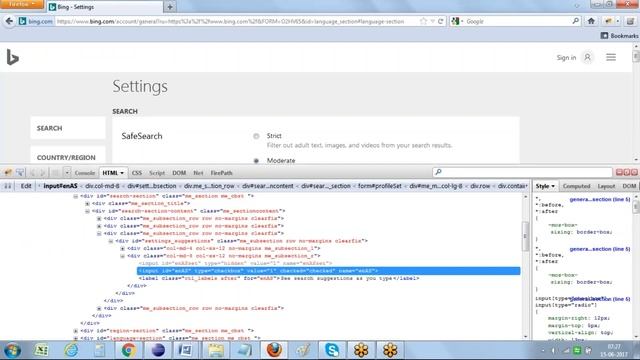Open the Bookmarks toolbar icon

click(604, 36)
